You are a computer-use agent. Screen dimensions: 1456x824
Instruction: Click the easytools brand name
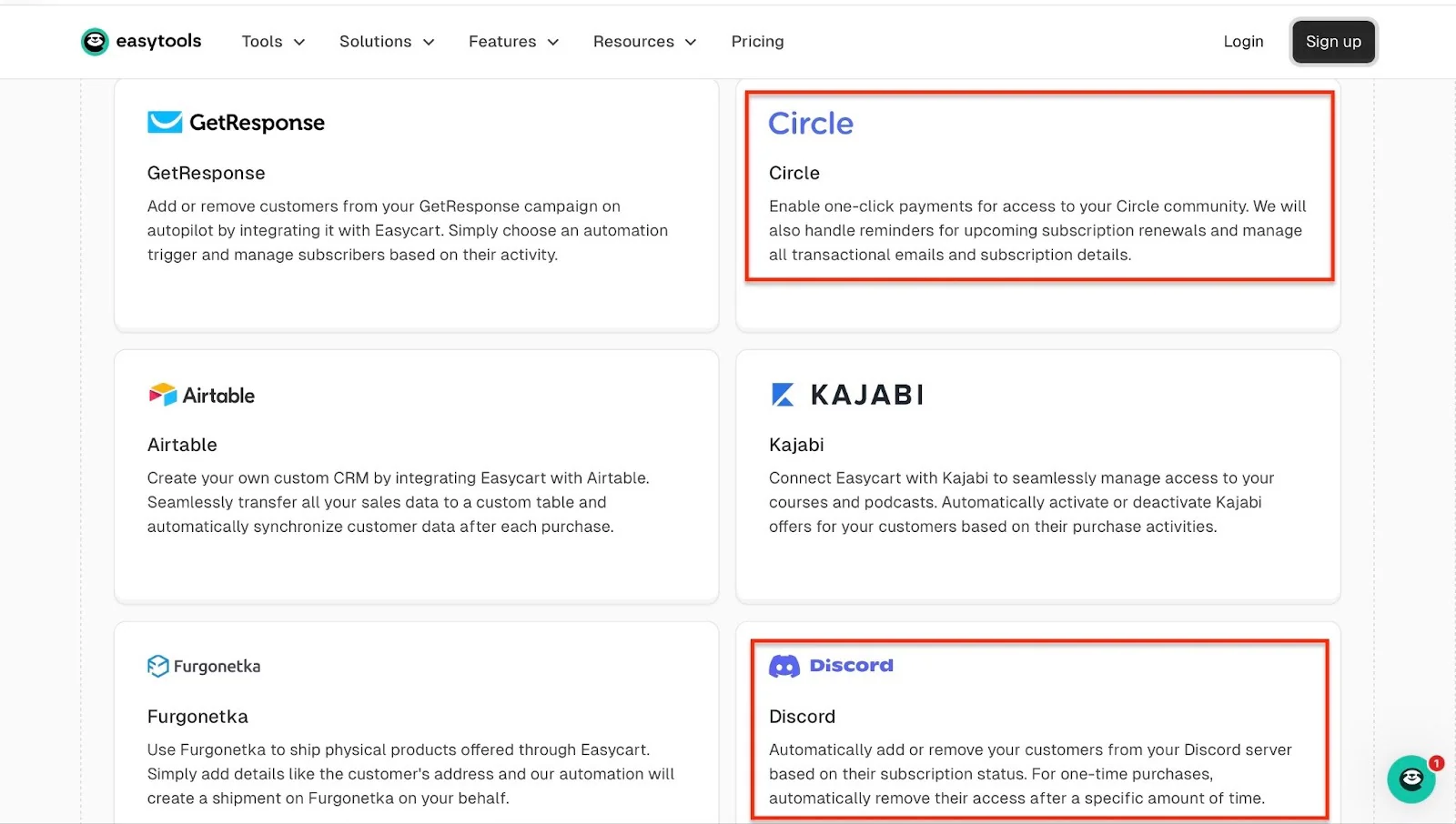[x=158, y=42]
